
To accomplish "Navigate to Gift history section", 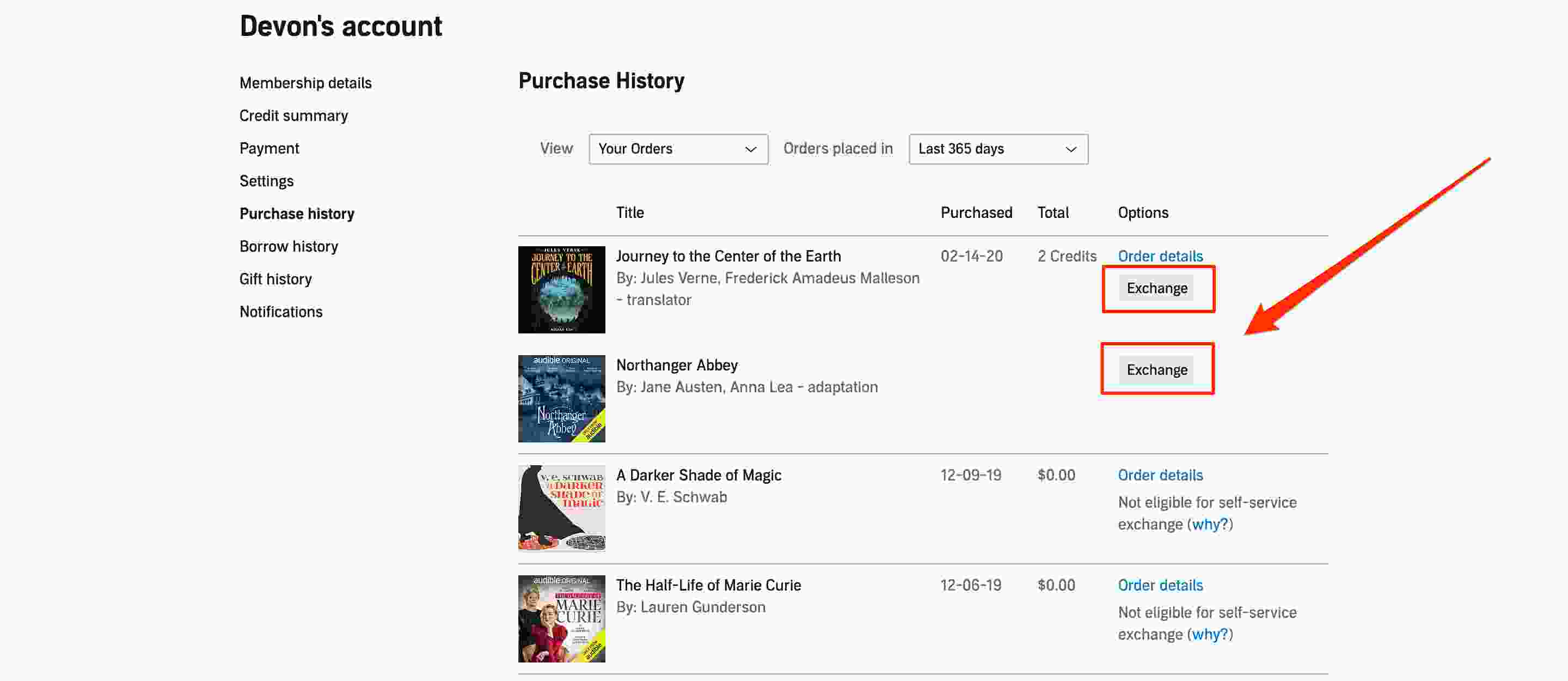I will tap(275, 279).
